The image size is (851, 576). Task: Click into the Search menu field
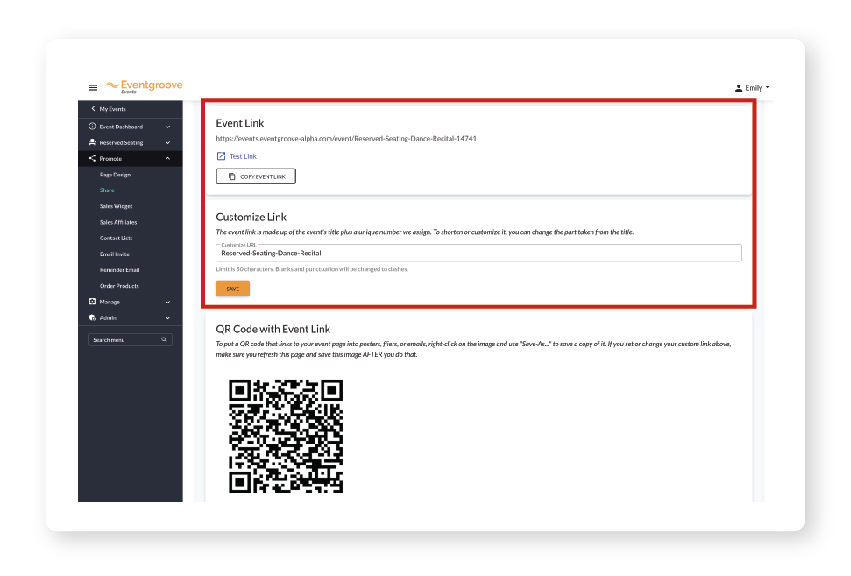point(130,340)
